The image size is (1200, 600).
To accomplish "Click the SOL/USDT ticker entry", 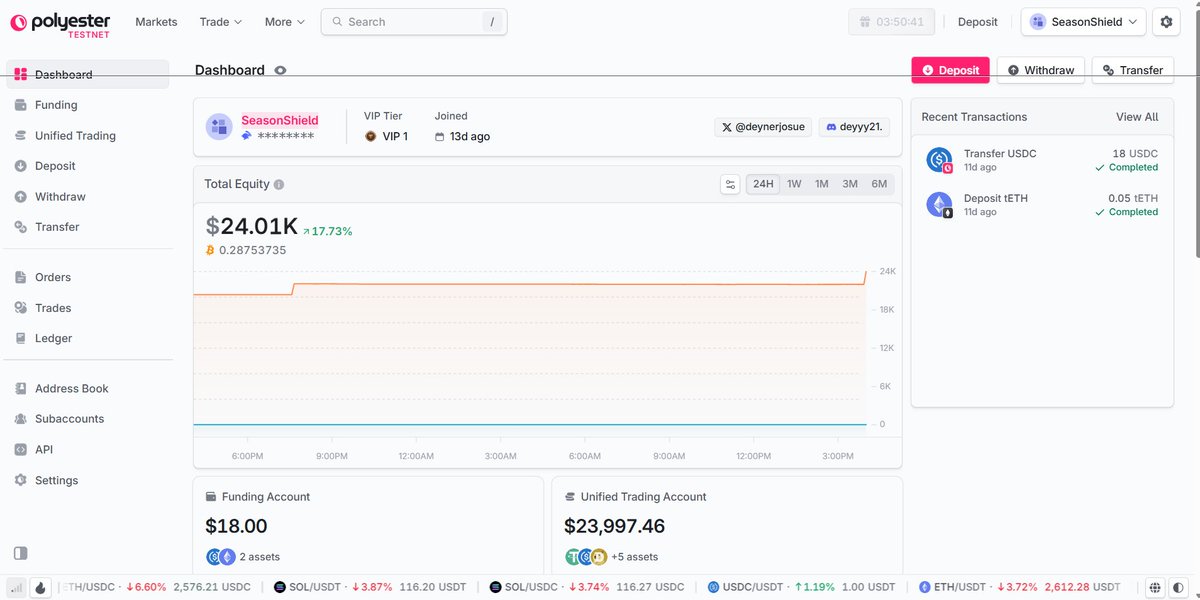I will click(370, 588).
